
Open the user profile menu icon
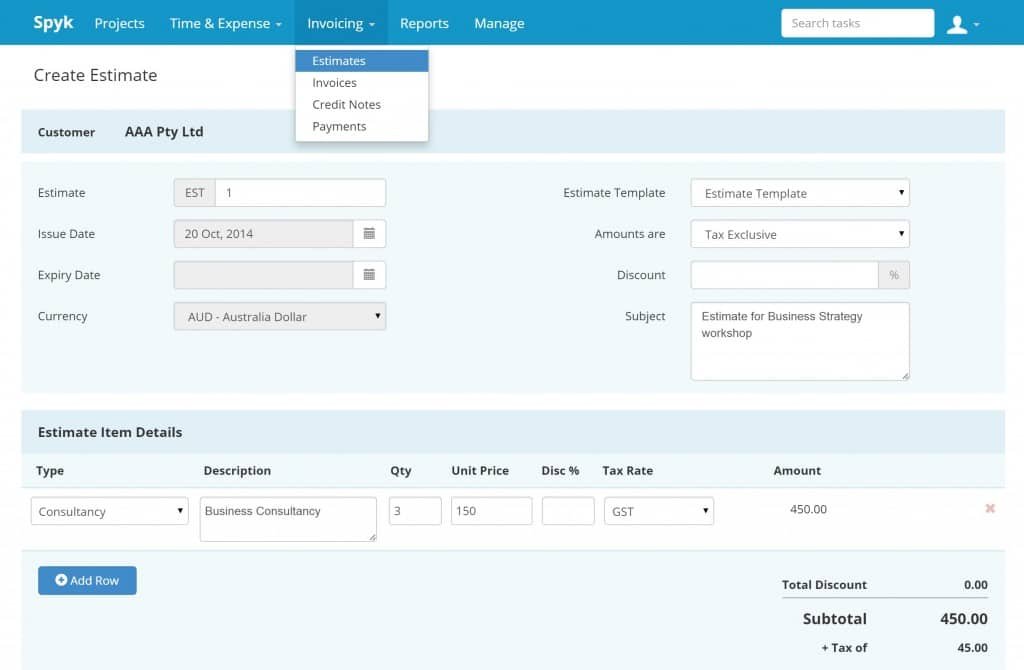pos(961,24)
